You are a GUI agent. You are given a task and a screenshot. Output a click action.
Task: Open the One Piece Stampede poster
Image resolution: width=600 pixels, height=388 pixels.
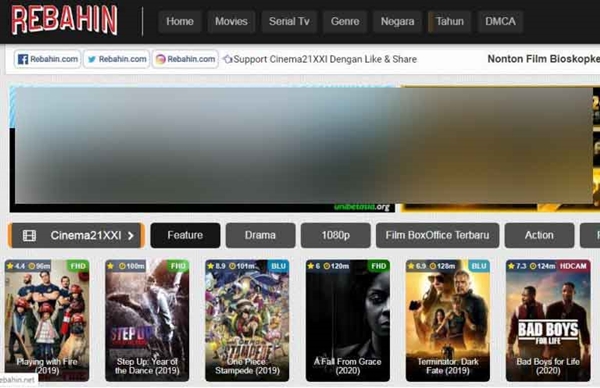pyautogui.click(x=247, y=321)
